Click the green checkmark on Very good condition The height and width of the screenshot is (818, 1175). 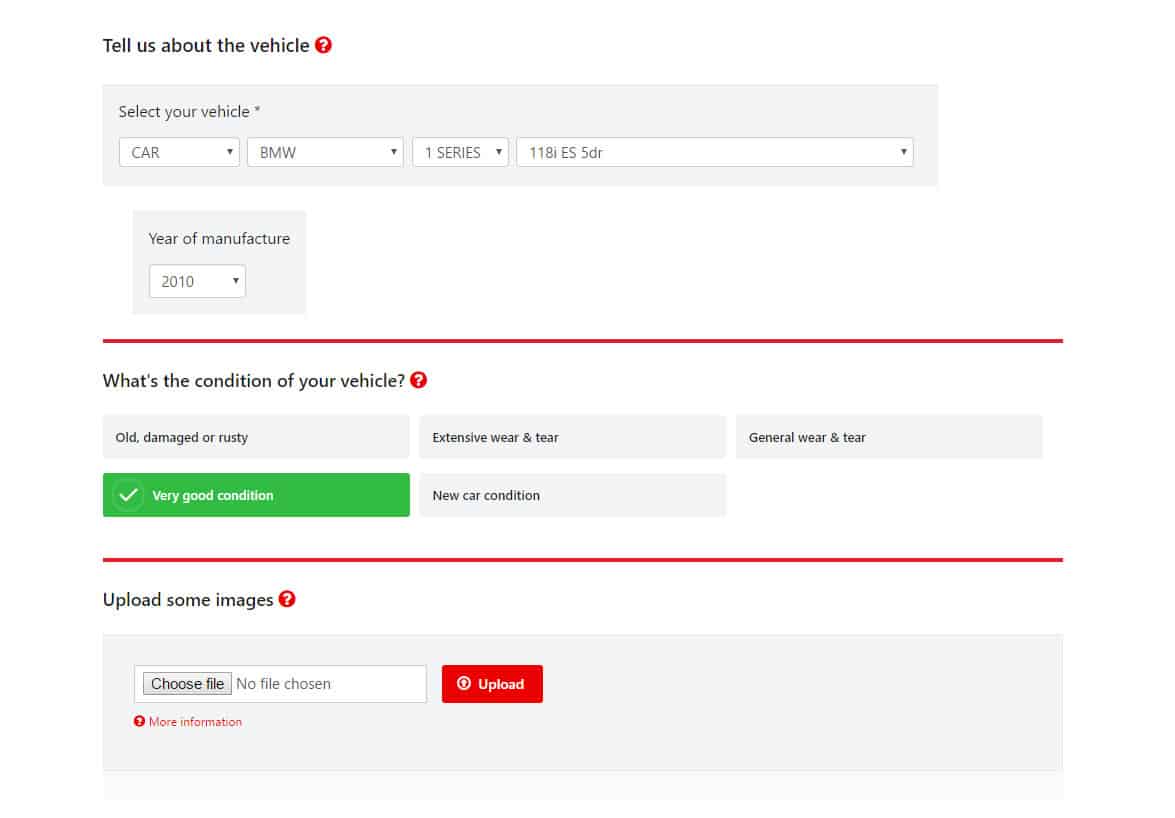(128, 495)
